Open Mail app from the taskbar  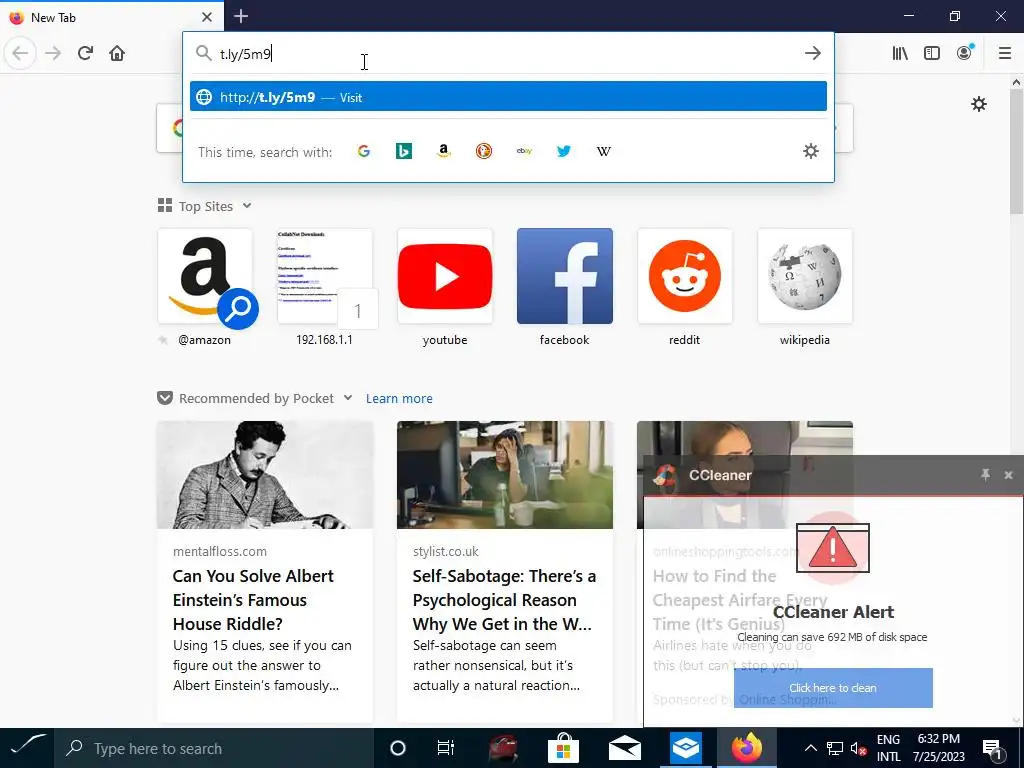(x=624, y=748)
